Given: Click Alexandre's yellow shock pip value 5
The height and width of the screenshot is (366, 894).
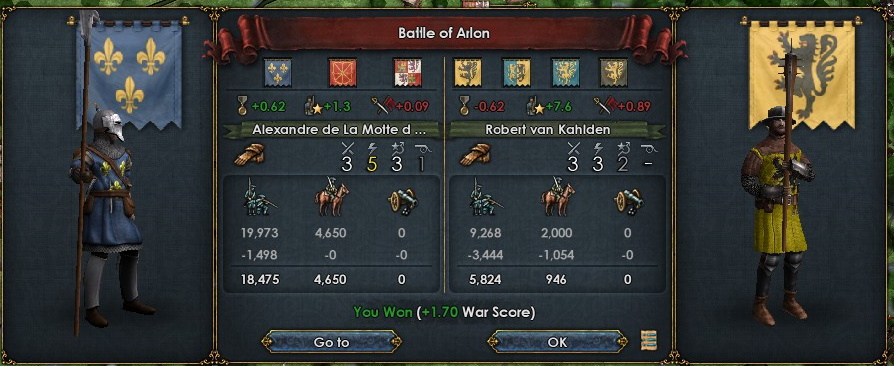Looking at the screenshot, I should [372, 164].
